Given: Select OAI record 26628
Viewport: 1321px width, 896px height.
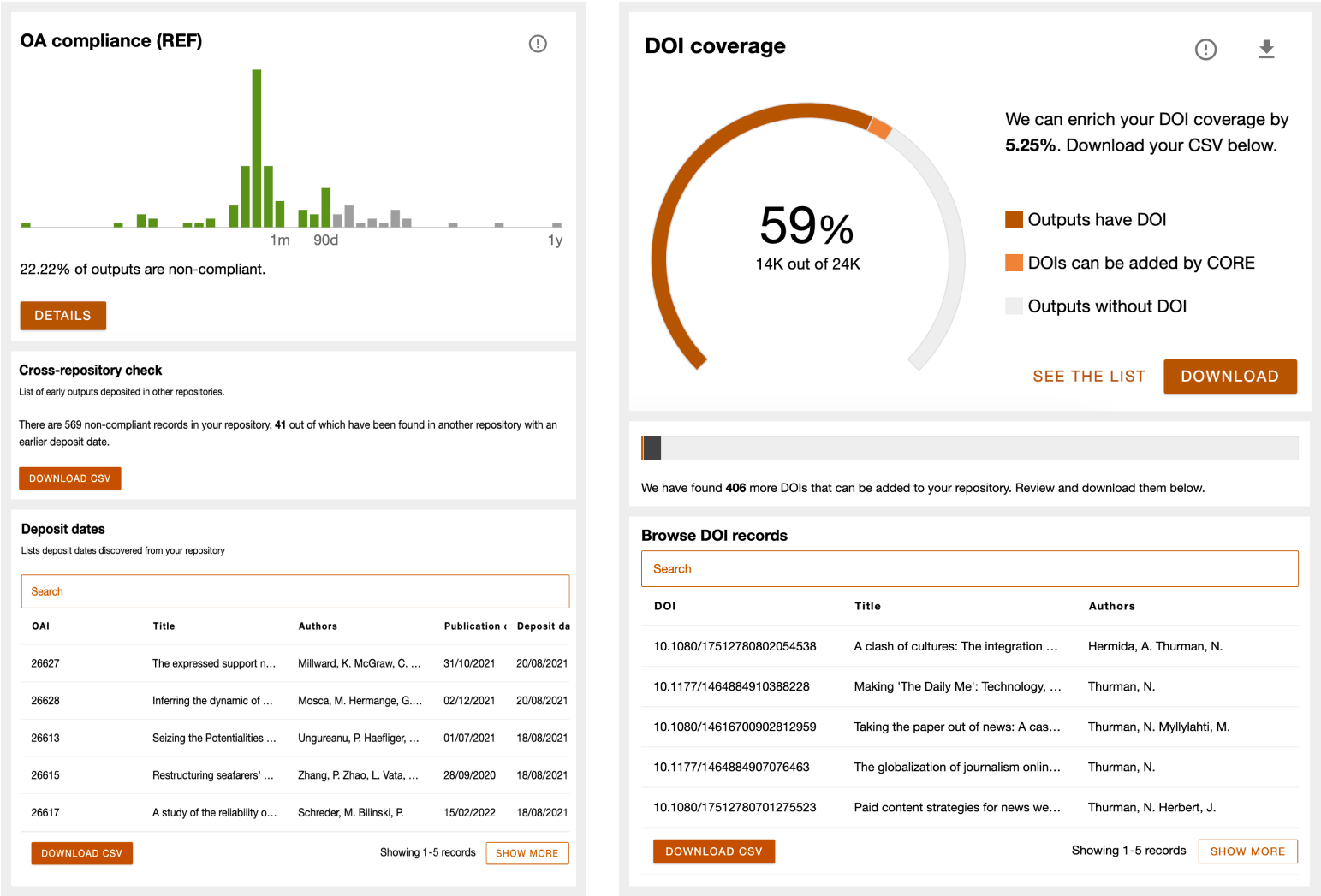Looking at the screenshot, I should (x=45, y=701).
